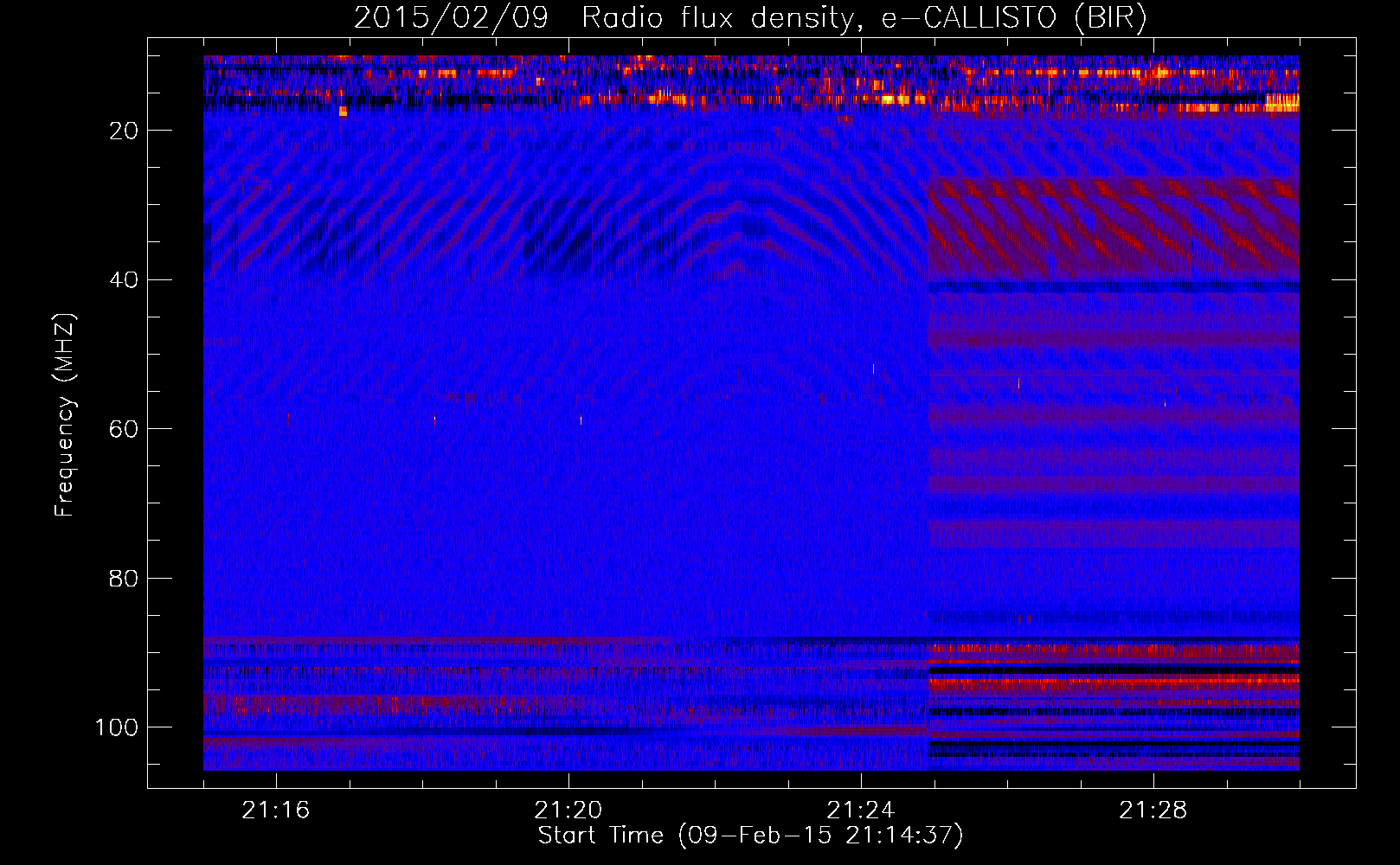
Task: Click the 21:28 time tick label
Action: pos(1153,811)
